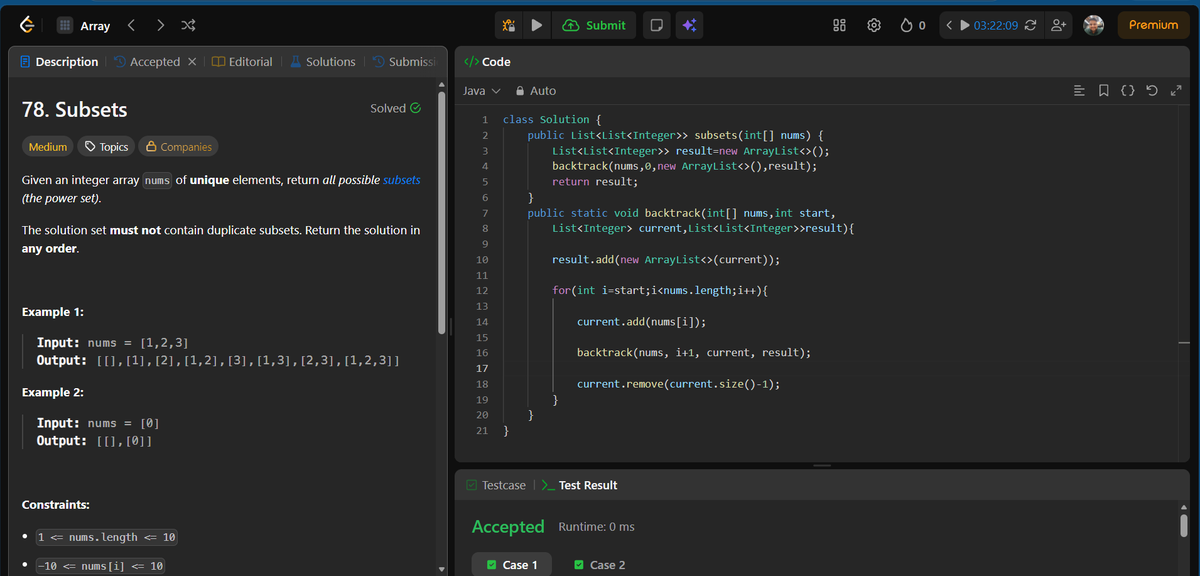This screenshot has width=1200, height=576.
Task: Start the timer play control
Action: [x=964, y=25]
